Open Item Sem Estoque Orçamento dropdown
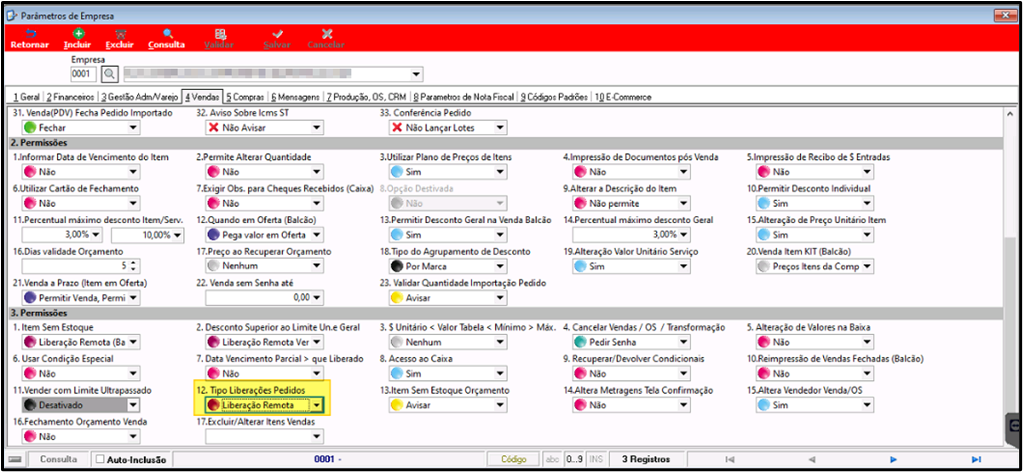 [x=500, y=405]
